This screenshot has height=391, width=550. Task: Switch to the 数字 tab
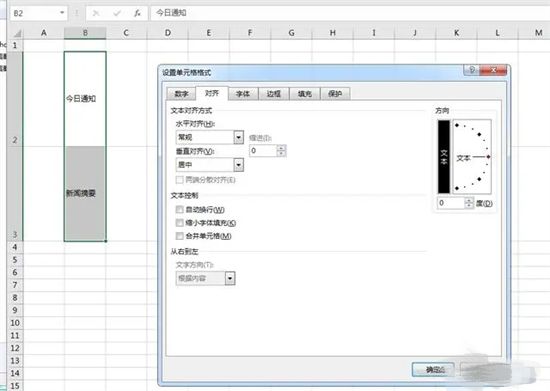[x=181, y=94]
